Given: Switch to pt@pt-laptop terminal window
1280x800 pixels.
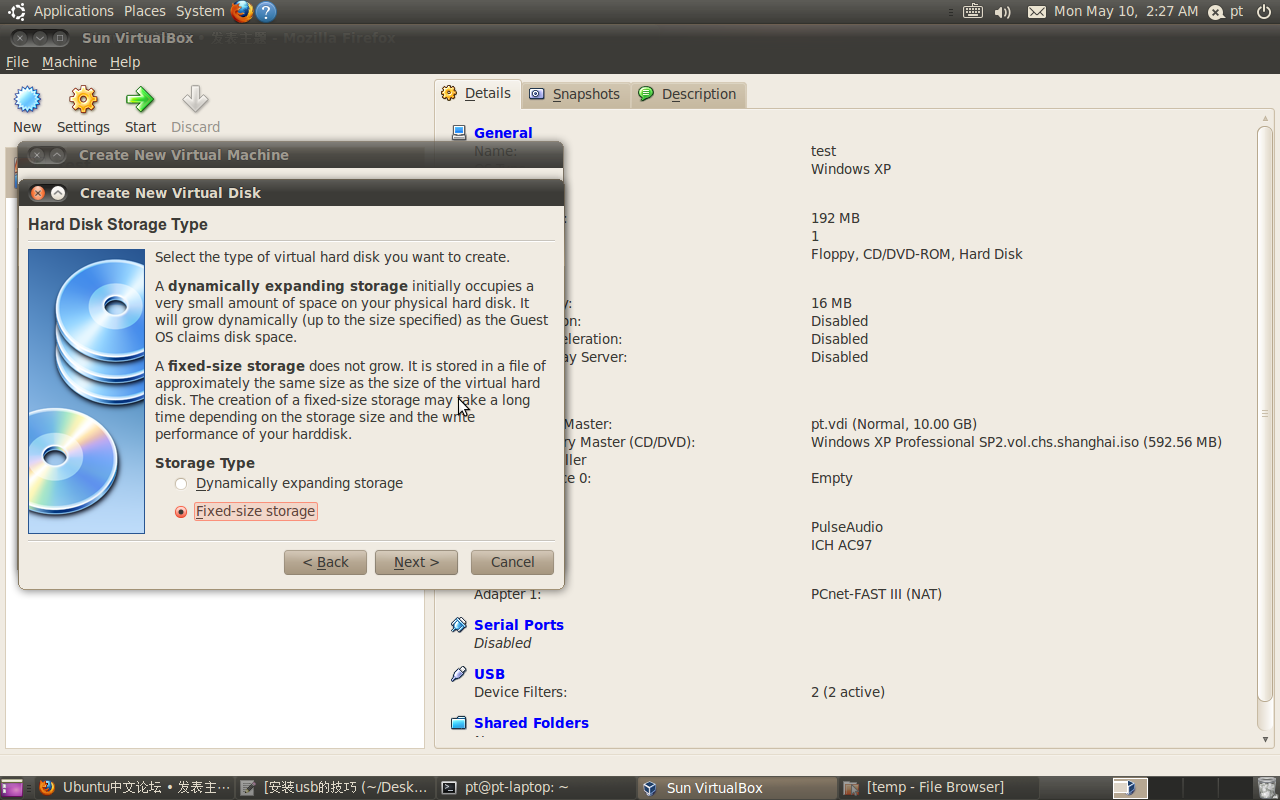Looking at the screenshot, I should 536,788.
